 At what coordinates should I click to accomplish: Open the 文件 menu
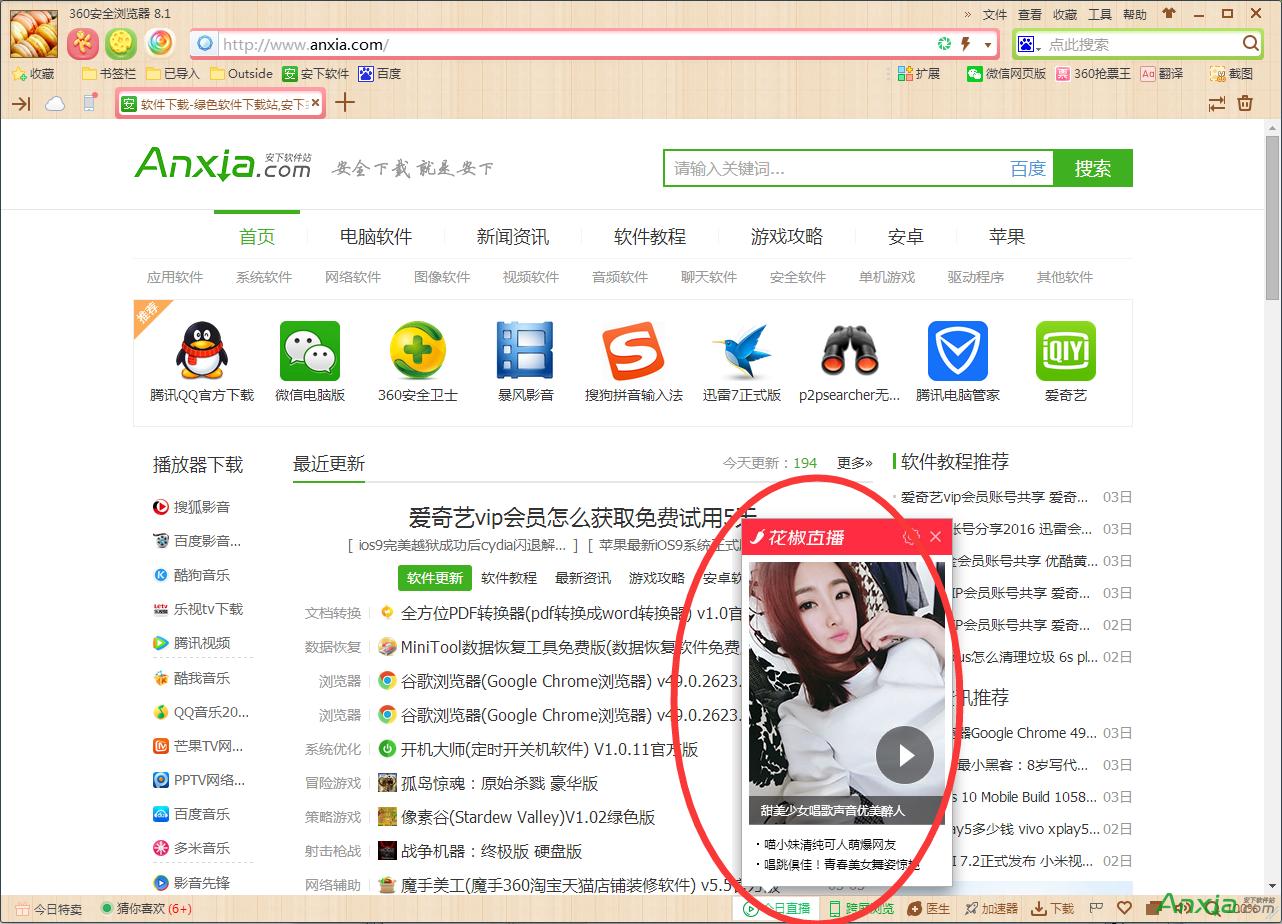[995, 14]
